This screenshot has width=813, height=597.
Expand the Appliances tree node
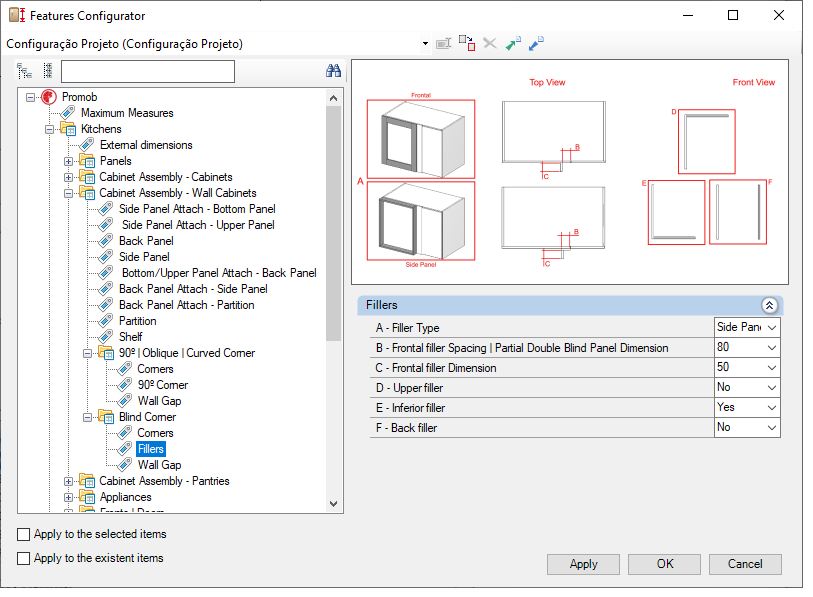coord(68,497)
